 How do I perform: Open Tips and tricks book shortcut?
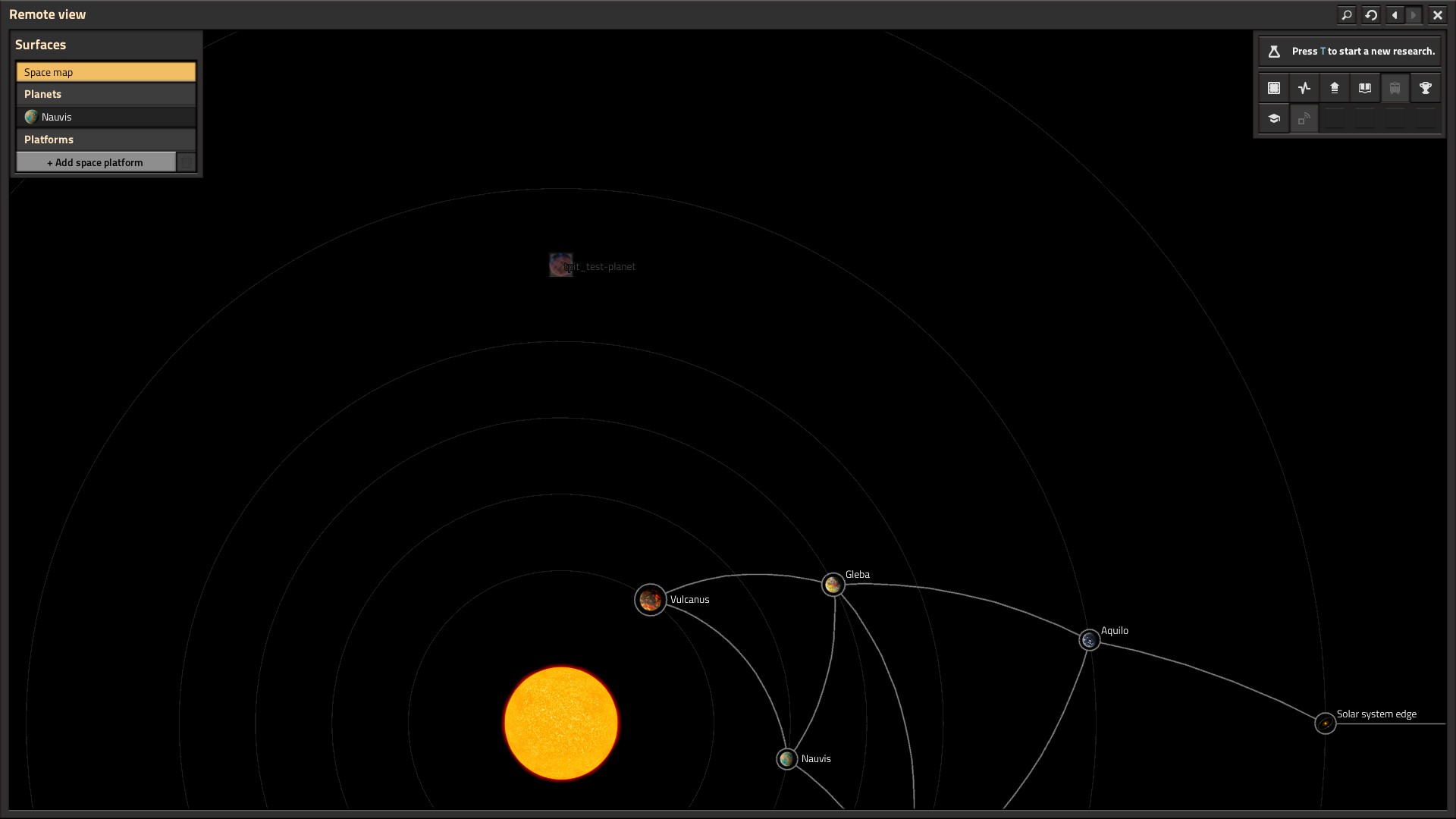tap(1365, 88)
